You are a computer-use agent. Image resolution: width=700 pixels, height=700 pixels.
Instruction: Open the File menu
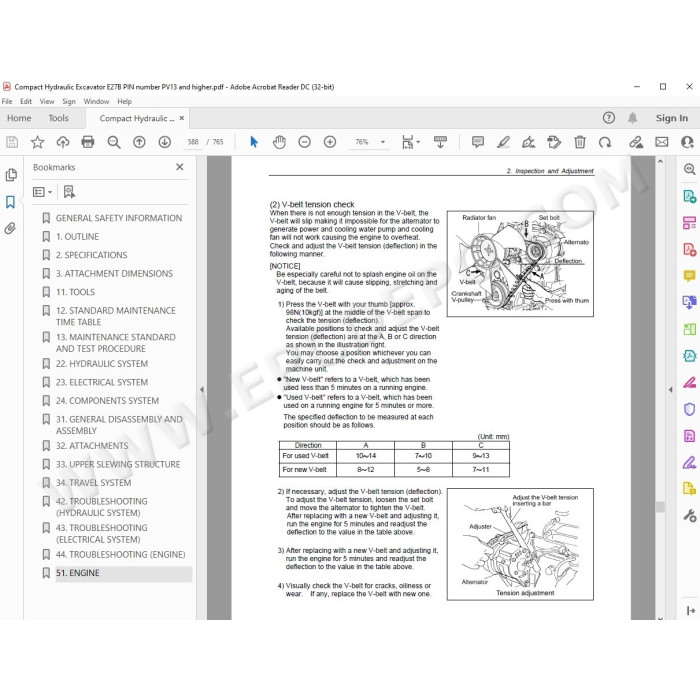click(x=7, y=101)
